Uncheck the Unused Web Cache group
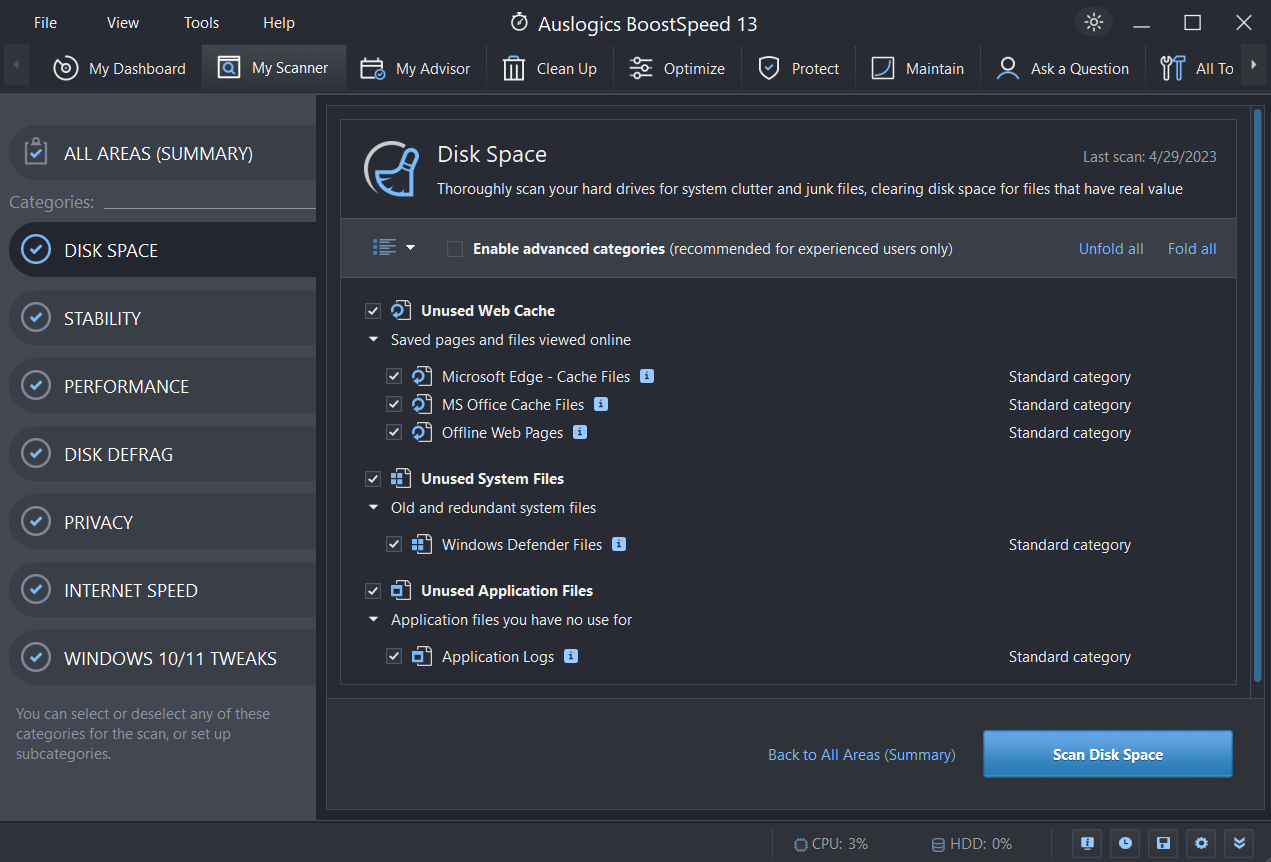Image resolution: width=1271 pixels, height=862 pixels. [374, 311]
